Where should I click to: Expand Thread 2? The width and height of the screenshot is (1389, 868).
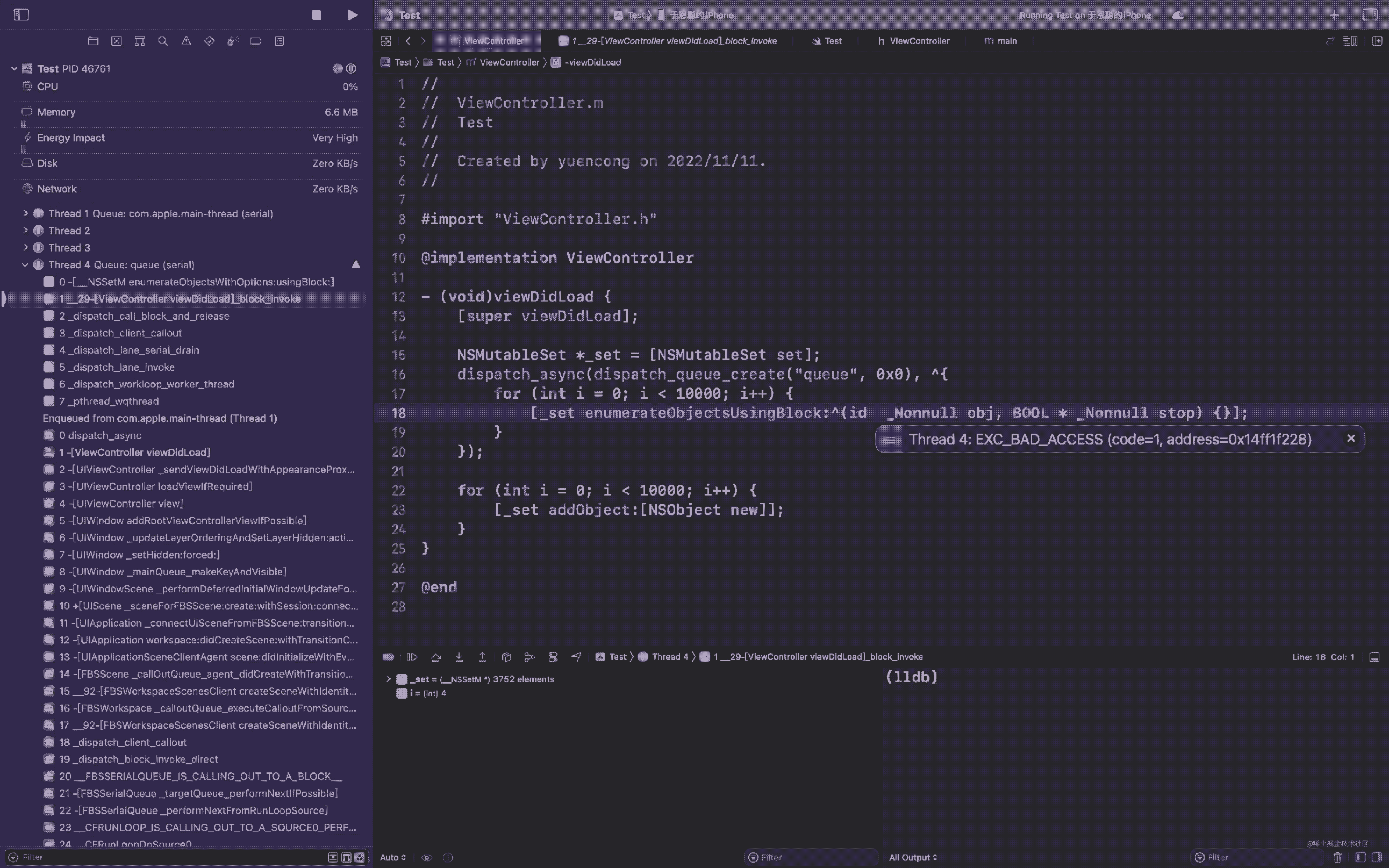[x=25, y=230]
